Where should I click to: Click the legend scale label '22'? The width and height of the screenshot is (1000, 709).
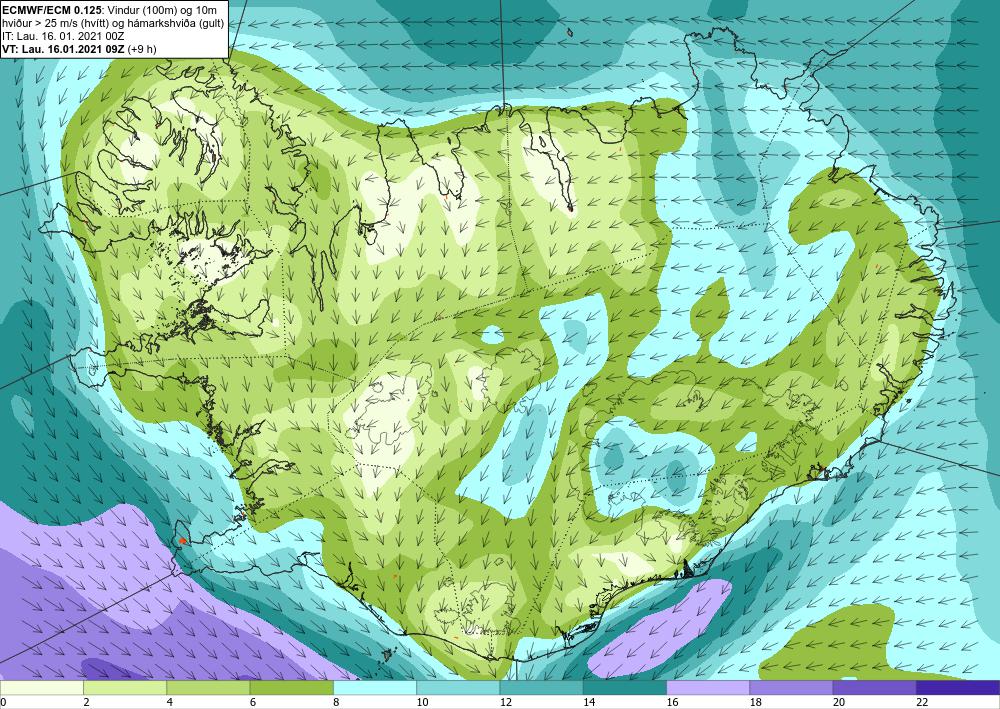coord(922,702)
